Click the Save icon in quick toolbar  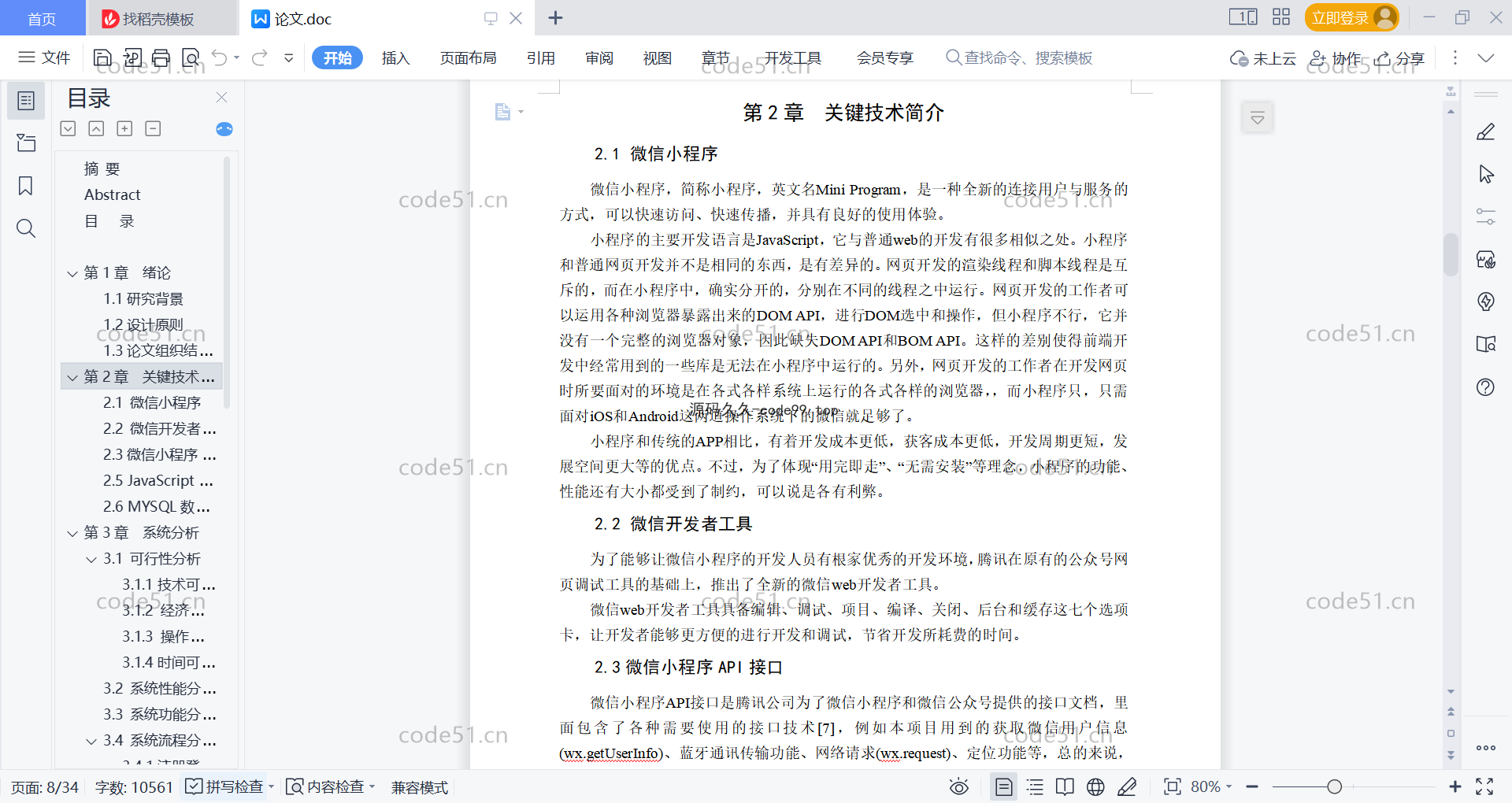(102, 57)
